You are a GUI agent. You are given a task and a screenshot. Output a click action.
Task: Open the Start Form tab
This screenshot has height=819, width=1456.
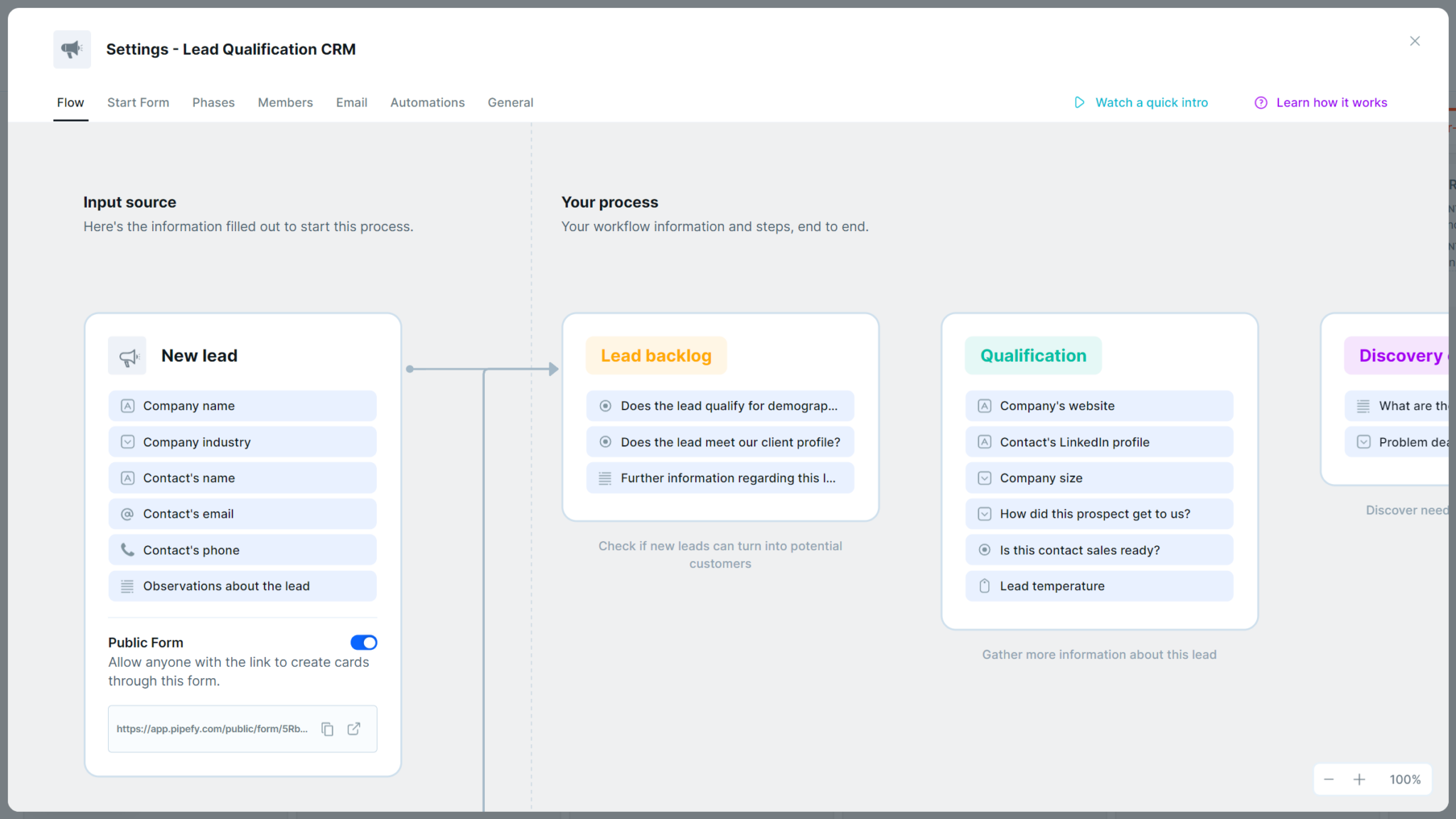point(138,102)
